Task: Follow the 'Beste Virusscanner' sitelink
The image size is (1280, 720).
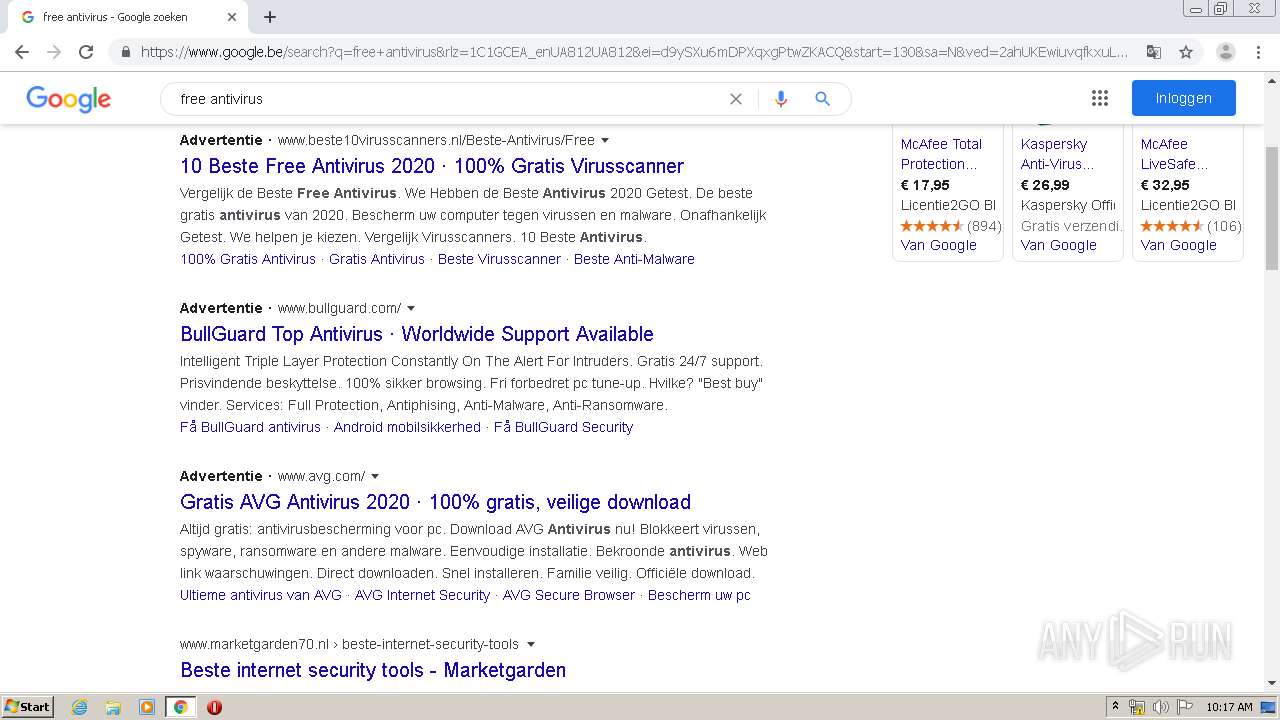Action: [x=499, y=259]
